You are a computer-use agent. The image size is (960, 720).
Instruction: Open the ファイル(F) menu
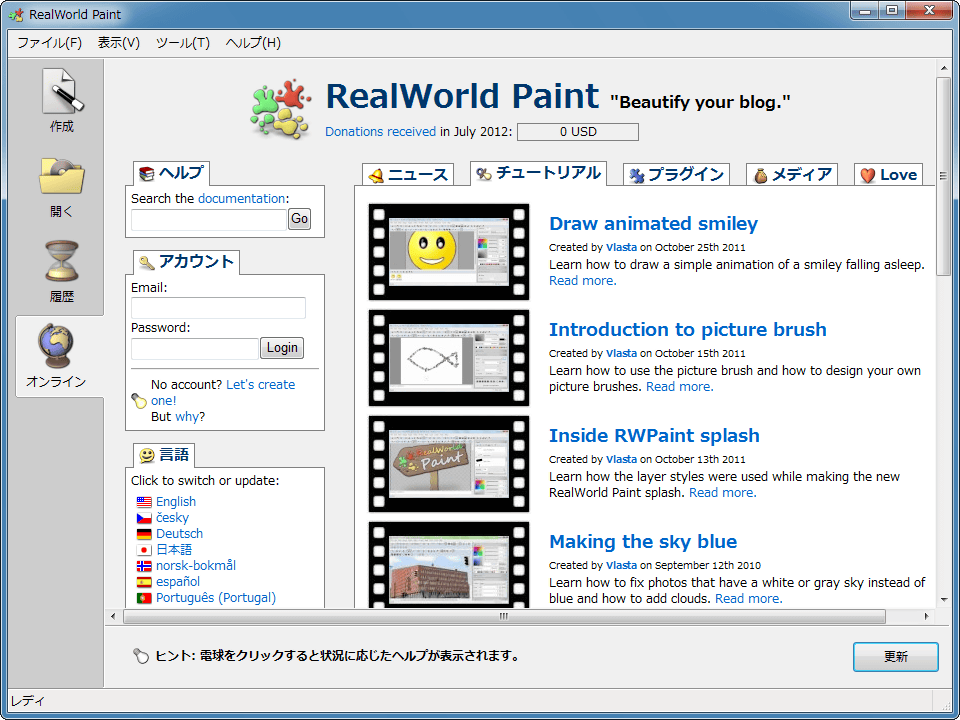pyautogui.click(x=49, y=43)
